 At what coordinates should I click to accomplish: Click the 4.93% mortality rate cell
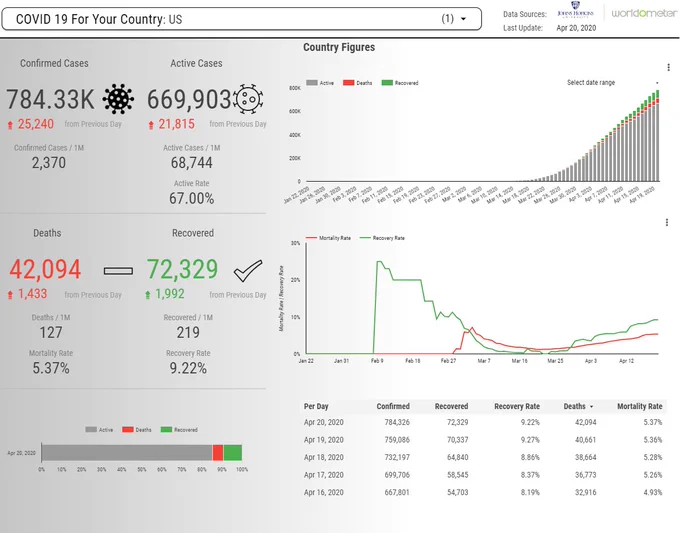[653, 493]
